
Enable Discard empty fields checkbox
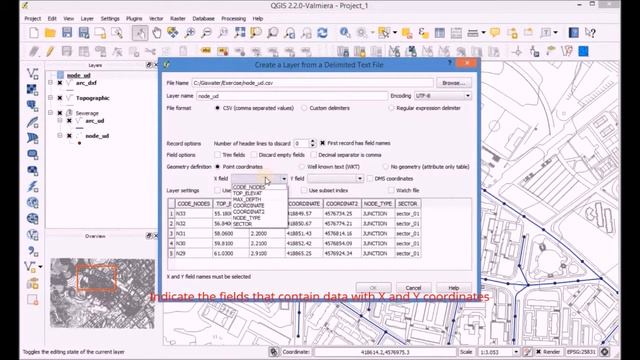coord(254,155)
